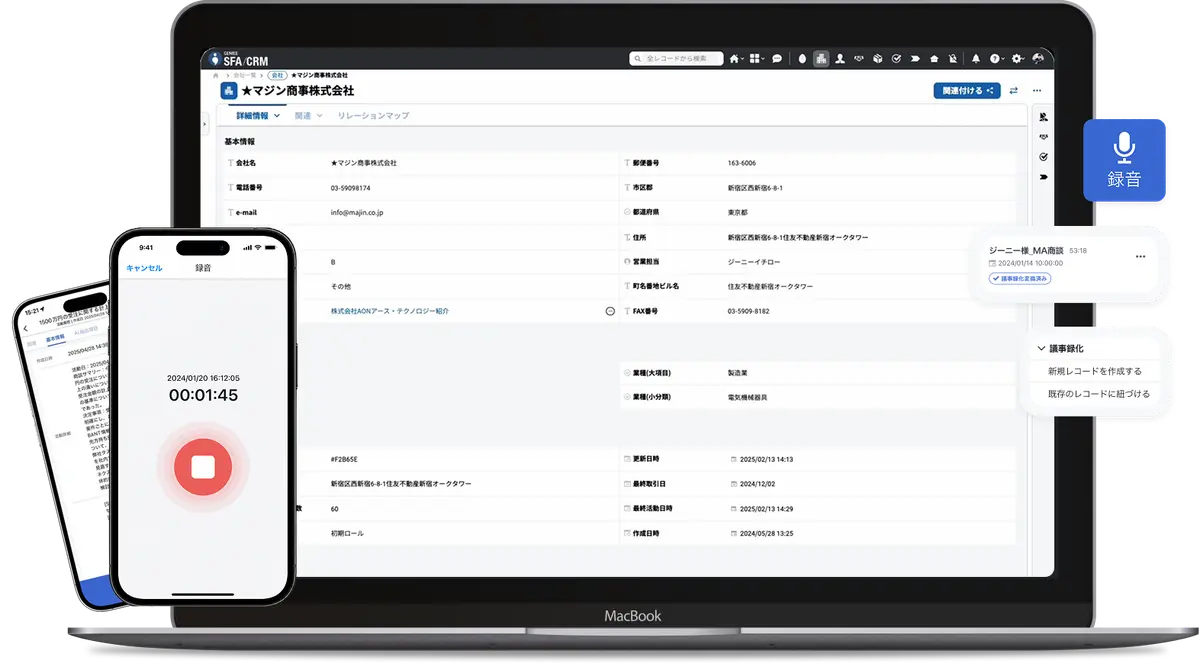Tap the back arrow on the rear phone
The height and width of the screenshot is (664, 1200).
[26, 328]
